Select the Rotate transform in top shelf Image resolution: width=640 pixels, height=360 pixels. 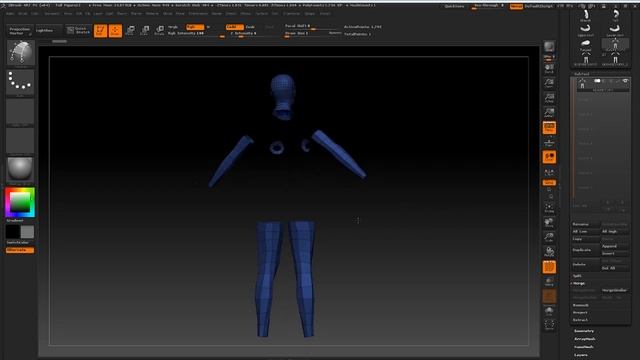coord(159,31)
